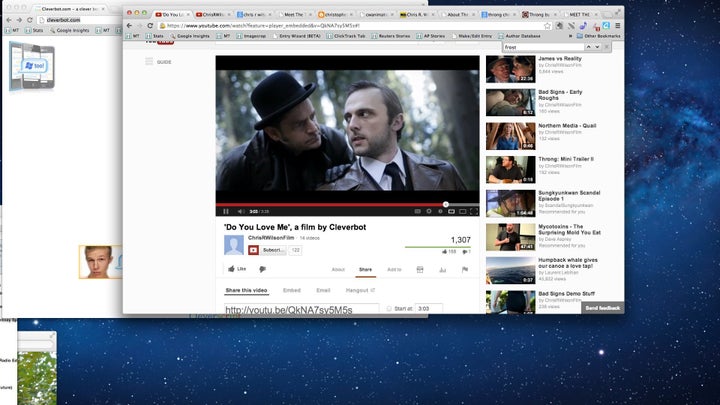
Task: Open Throng: Mini Trailer II video
Action: pyautogui.click(x=566, y=159)
